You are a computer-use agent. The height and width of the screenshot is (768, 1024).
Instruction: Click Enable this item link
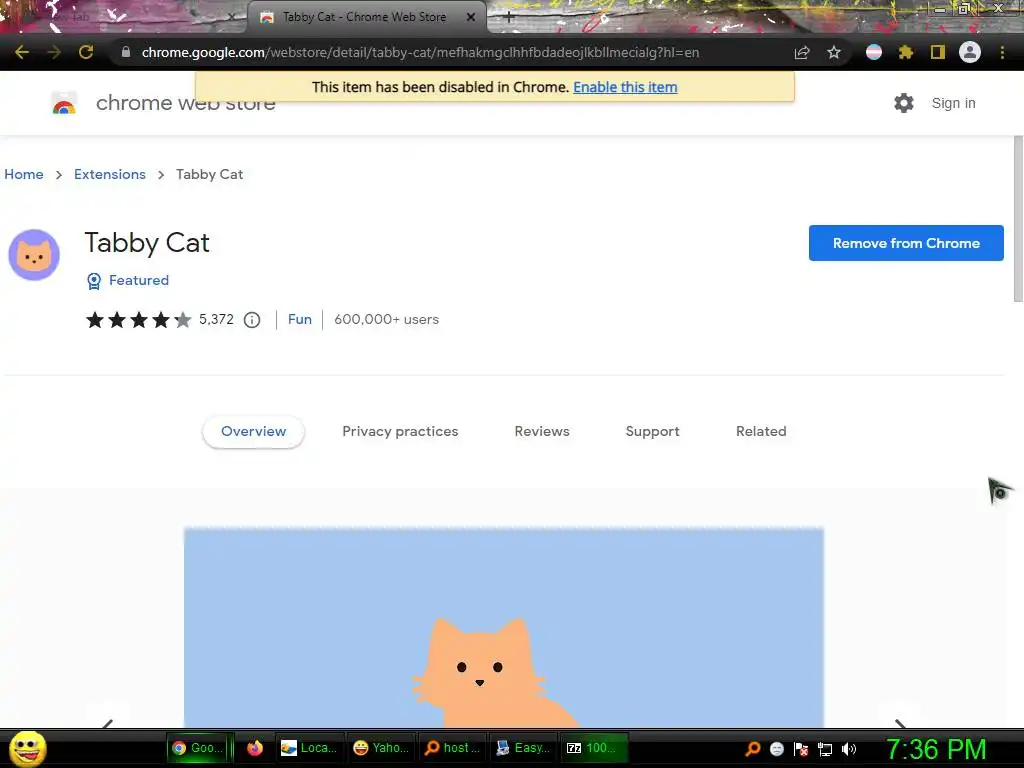[x=625, y=87]
